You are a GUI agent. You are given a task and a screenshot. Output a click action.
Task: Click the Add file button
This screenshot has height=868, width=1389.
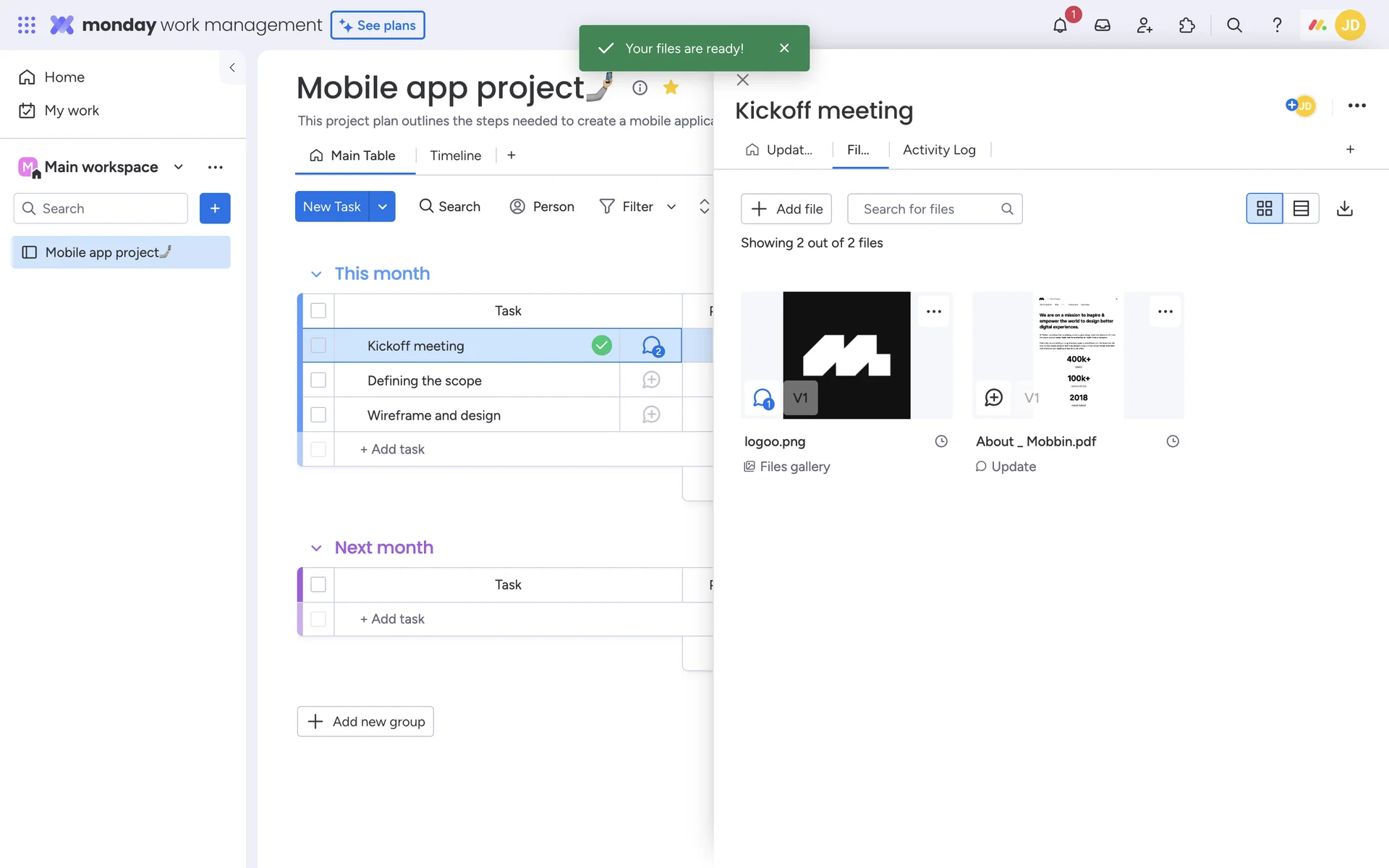(x=786, y=209)
